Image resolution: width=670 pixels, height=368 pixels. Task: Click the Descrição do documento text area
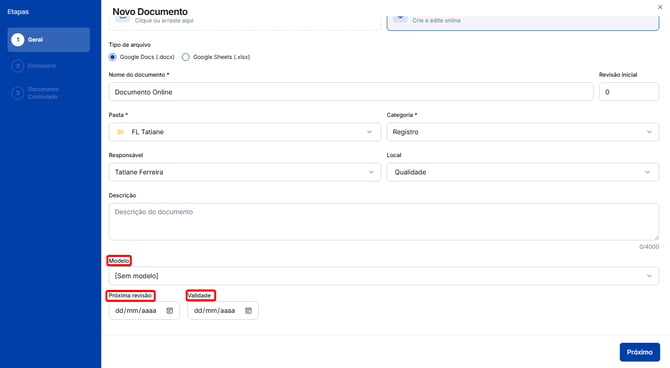[x=384, y=222]
